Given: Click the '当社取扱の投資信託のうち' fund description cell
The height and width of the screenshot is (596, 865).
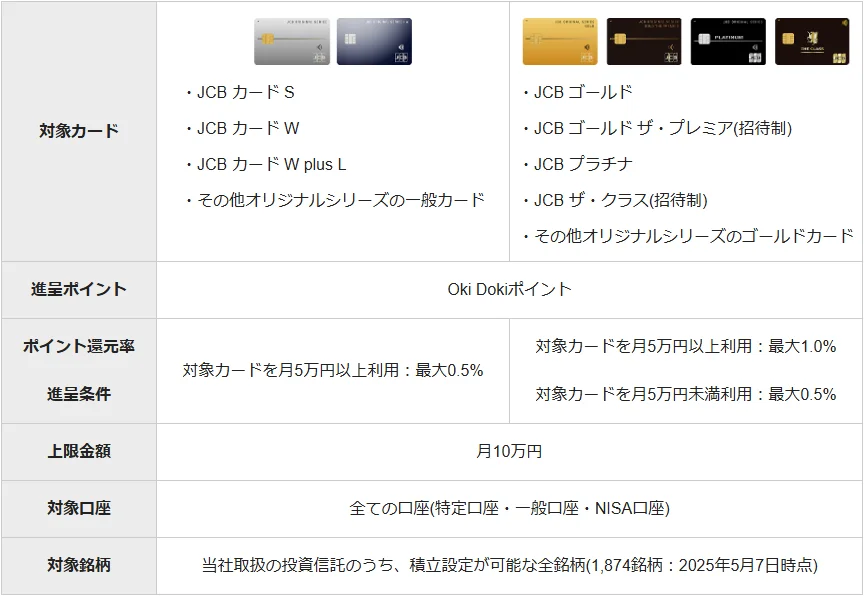Looking at the screenshot, I should 509,565.
